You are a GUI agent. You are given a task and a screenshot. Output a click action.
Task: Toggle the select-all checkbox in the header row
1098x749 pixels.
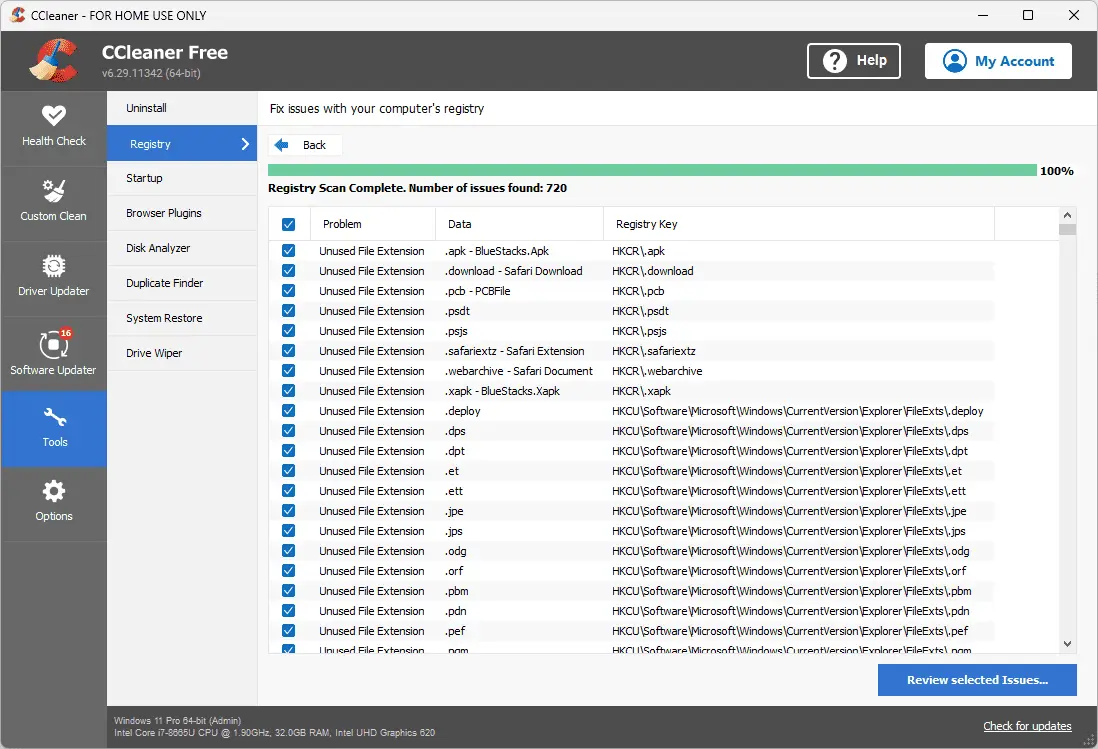289,223
